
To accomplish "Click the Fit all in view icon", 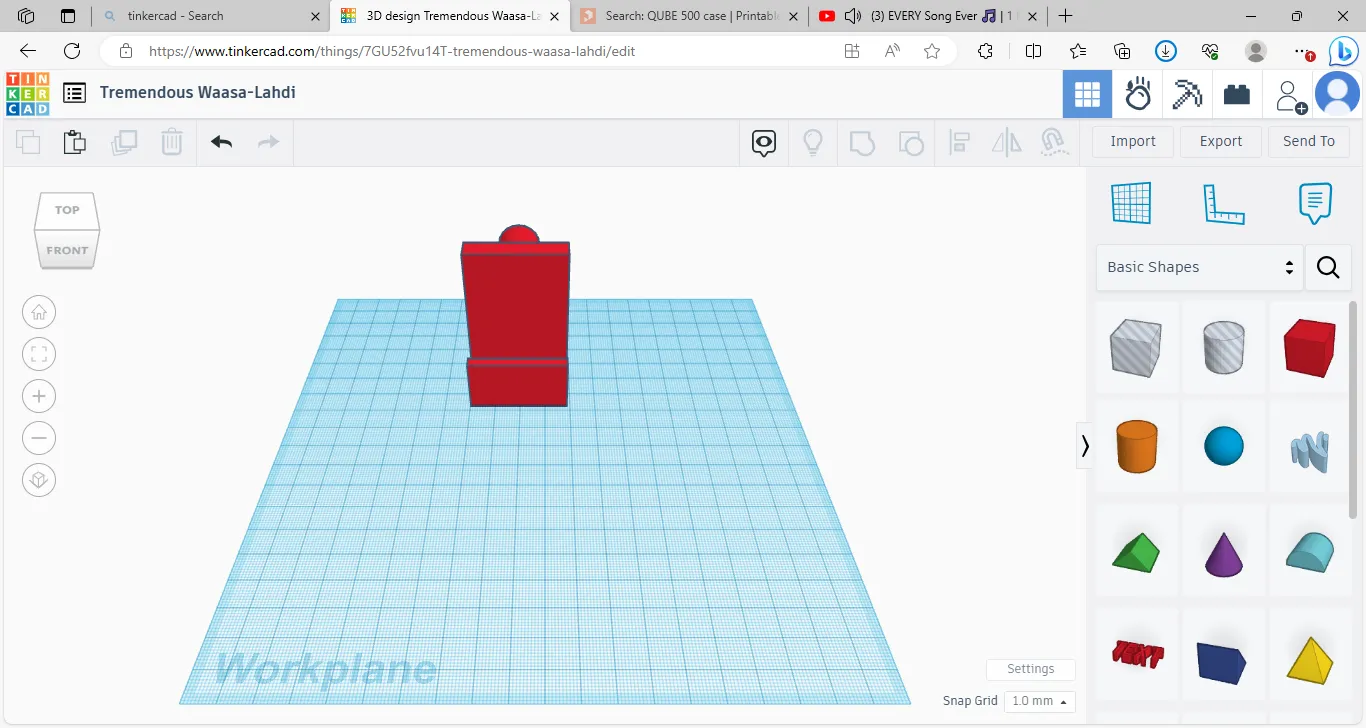I will tap(39, 354).
